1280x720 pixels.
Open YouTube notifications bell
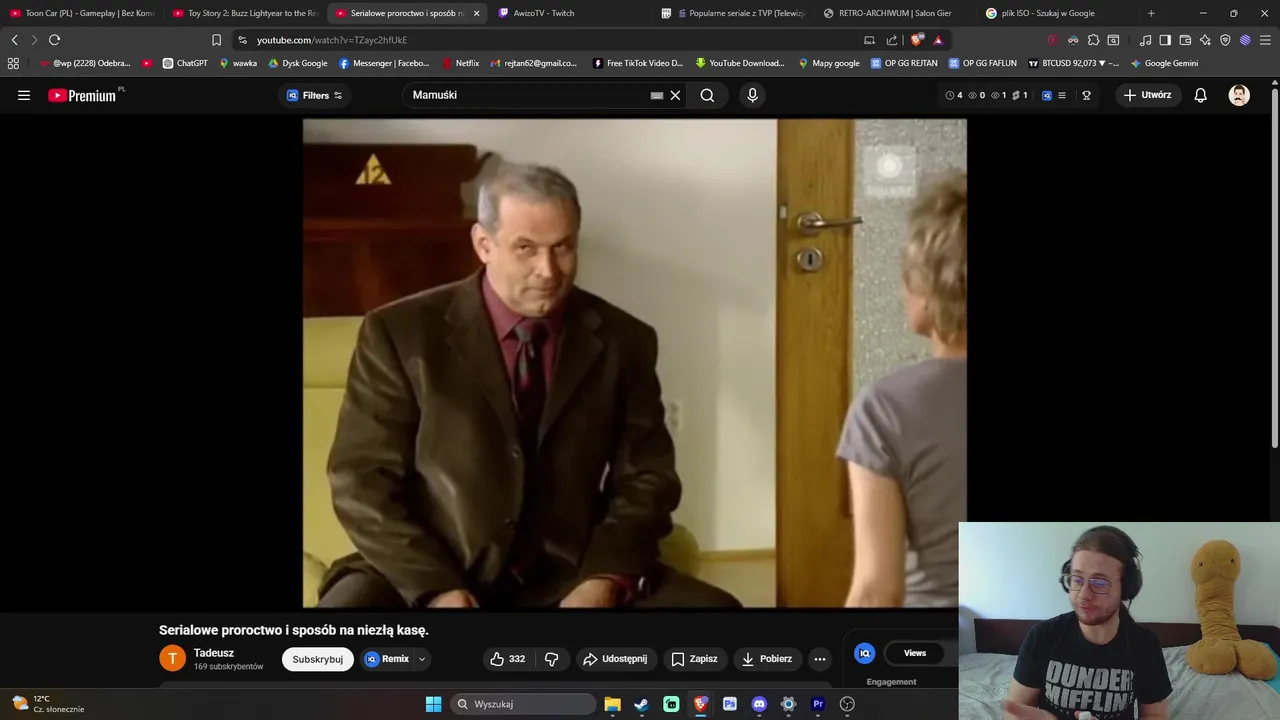click(x=1200, y=95)
